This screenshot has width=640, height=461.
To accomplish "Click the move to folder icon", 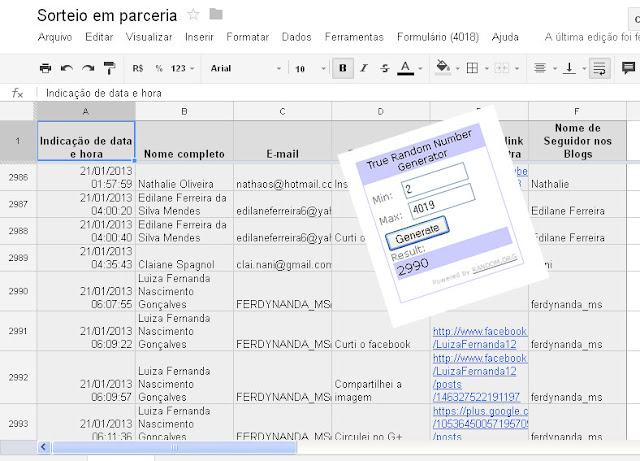I will pos(216,14).
